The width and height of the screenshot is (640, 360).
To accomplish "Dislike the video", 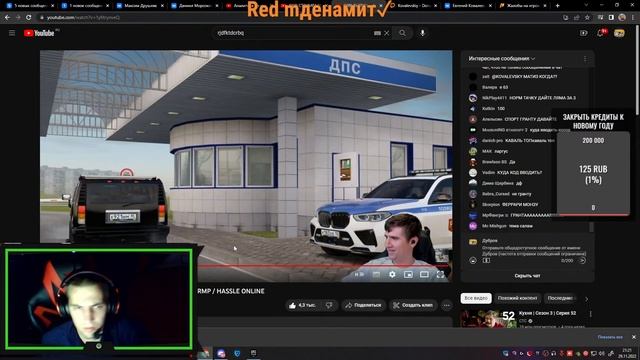I will point(329,305).
